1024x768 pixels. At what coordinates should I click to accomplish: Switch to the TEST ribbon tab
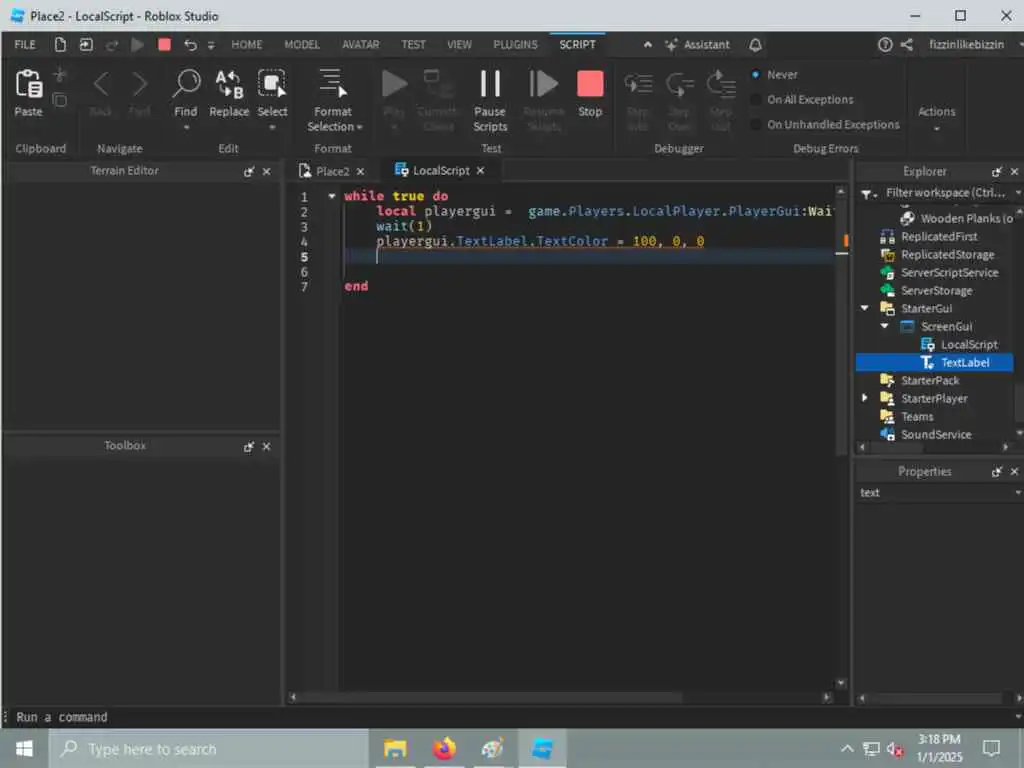(x=413, y=44)
